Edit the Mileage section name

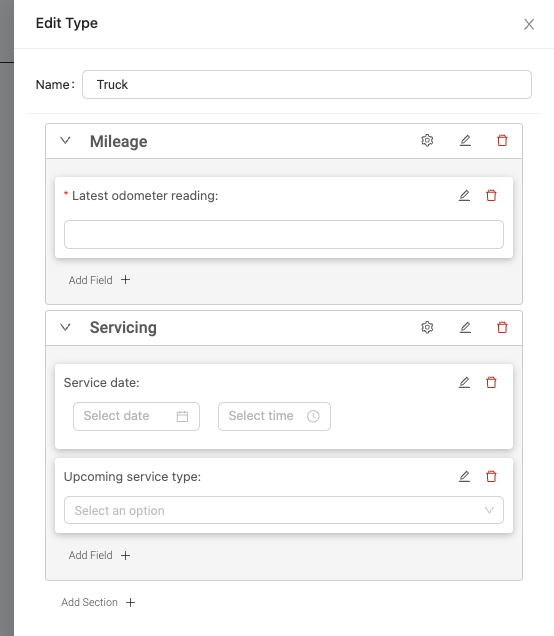(465, 140)
